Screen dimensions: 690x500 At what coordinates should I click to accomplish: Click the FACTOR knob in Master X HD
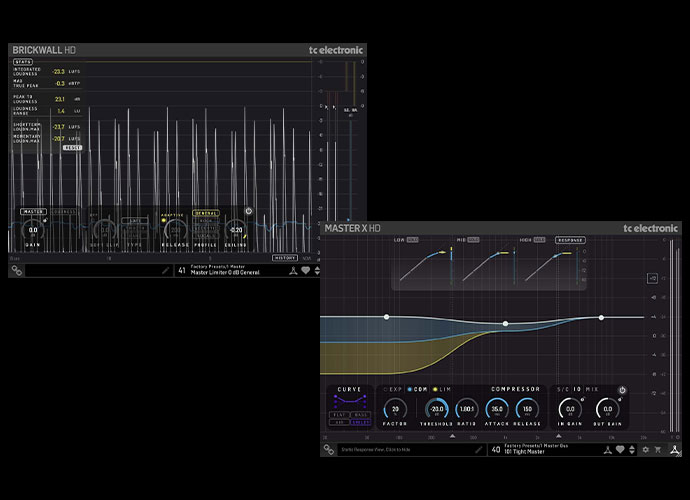click(395, 409)
